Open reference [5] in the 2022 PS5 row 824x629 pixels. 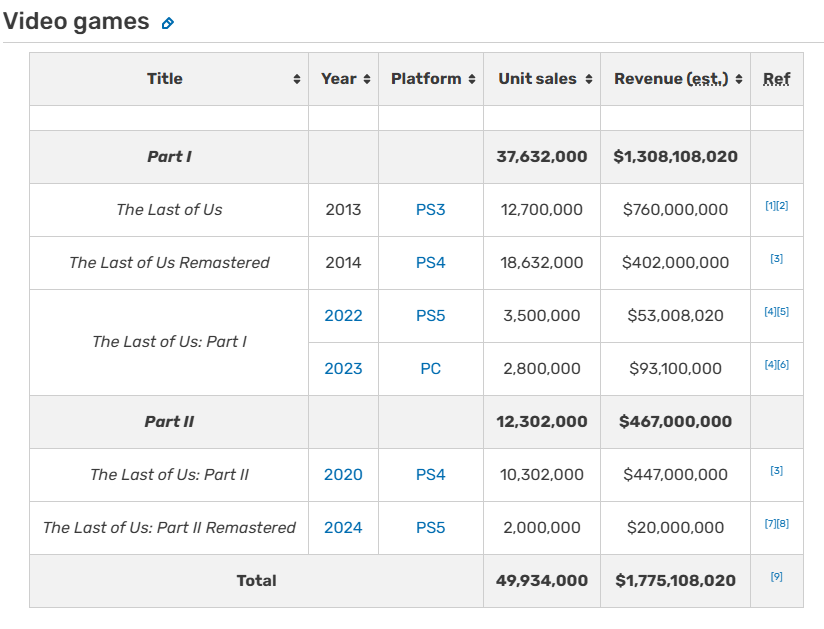click(783, 312)
